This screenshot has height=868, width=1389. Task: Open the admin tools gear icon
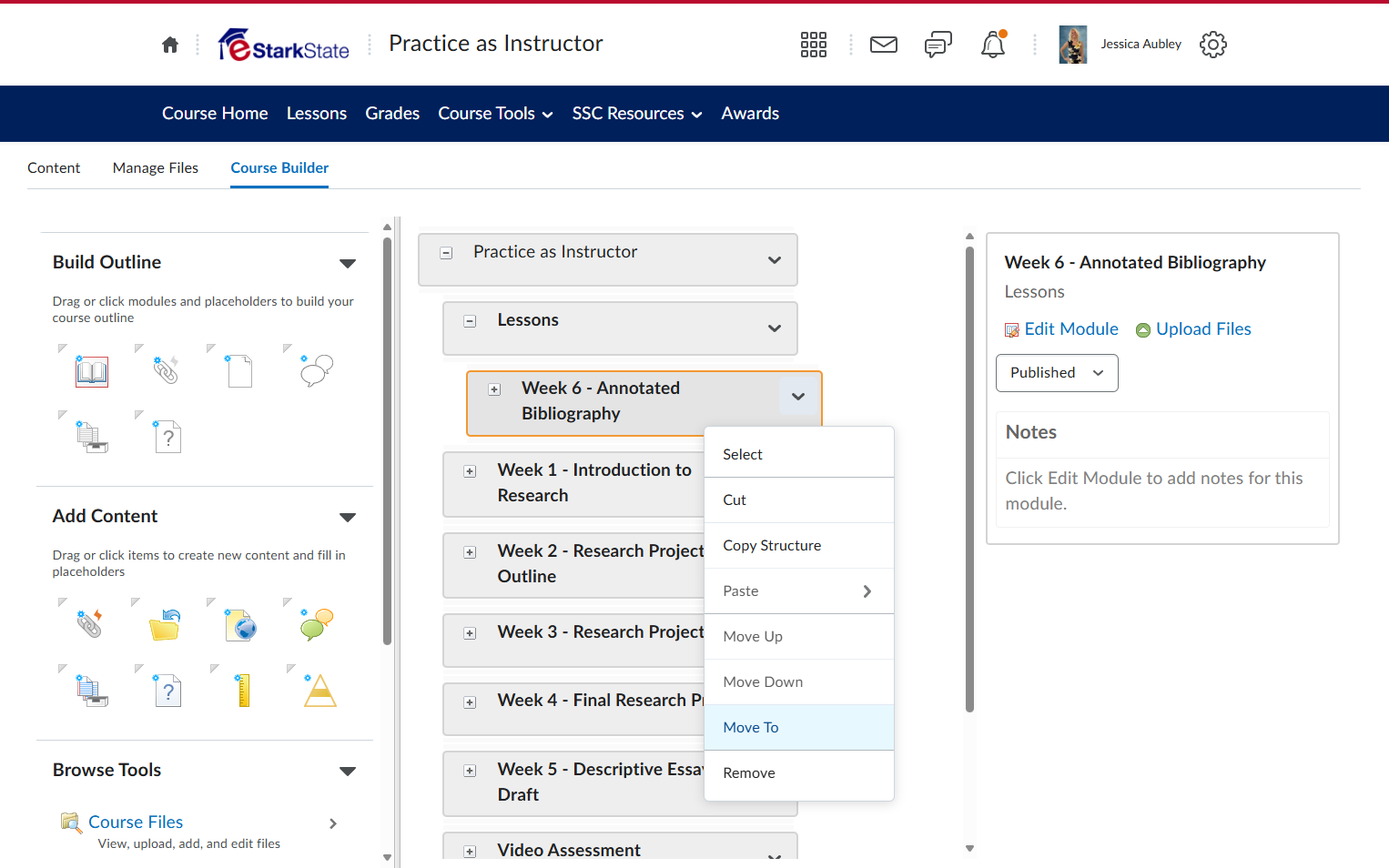1213,45
